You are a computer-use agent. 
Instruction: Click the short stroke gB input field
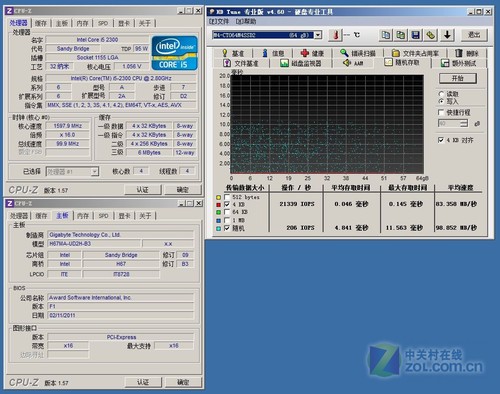[449, 124]
